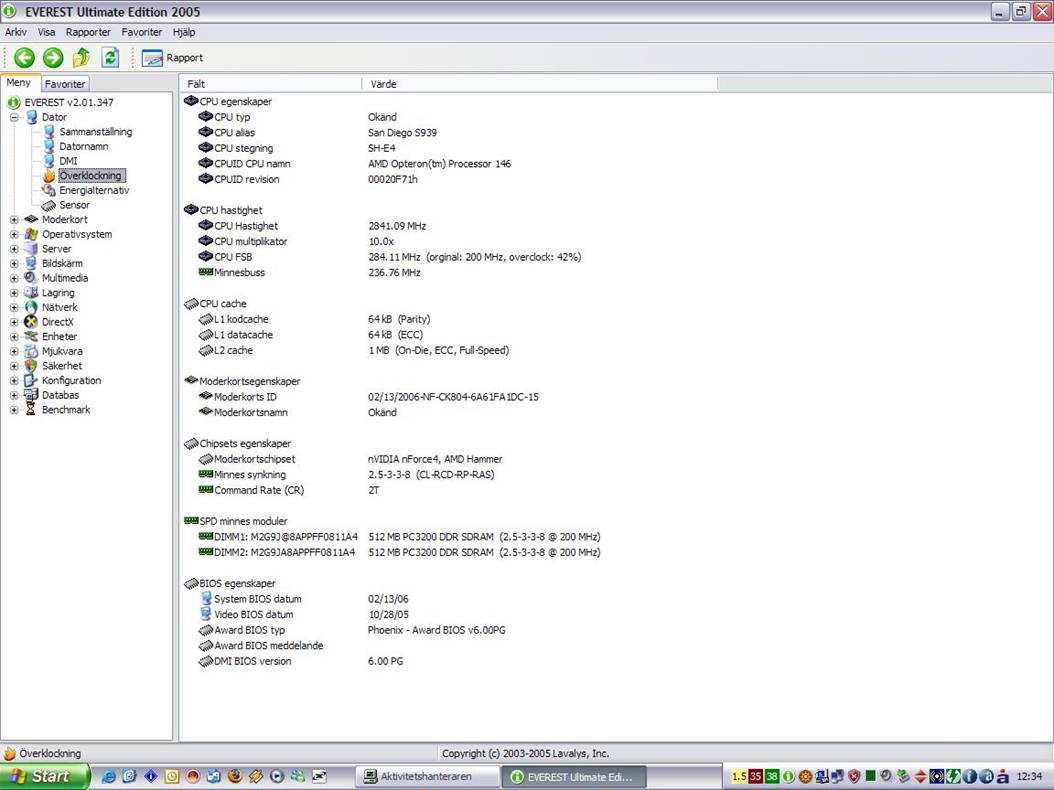Expand the Multimedia tree node
Image resolution: width=1054 pixels, height=790 pixels.
[x=14, y=278]
